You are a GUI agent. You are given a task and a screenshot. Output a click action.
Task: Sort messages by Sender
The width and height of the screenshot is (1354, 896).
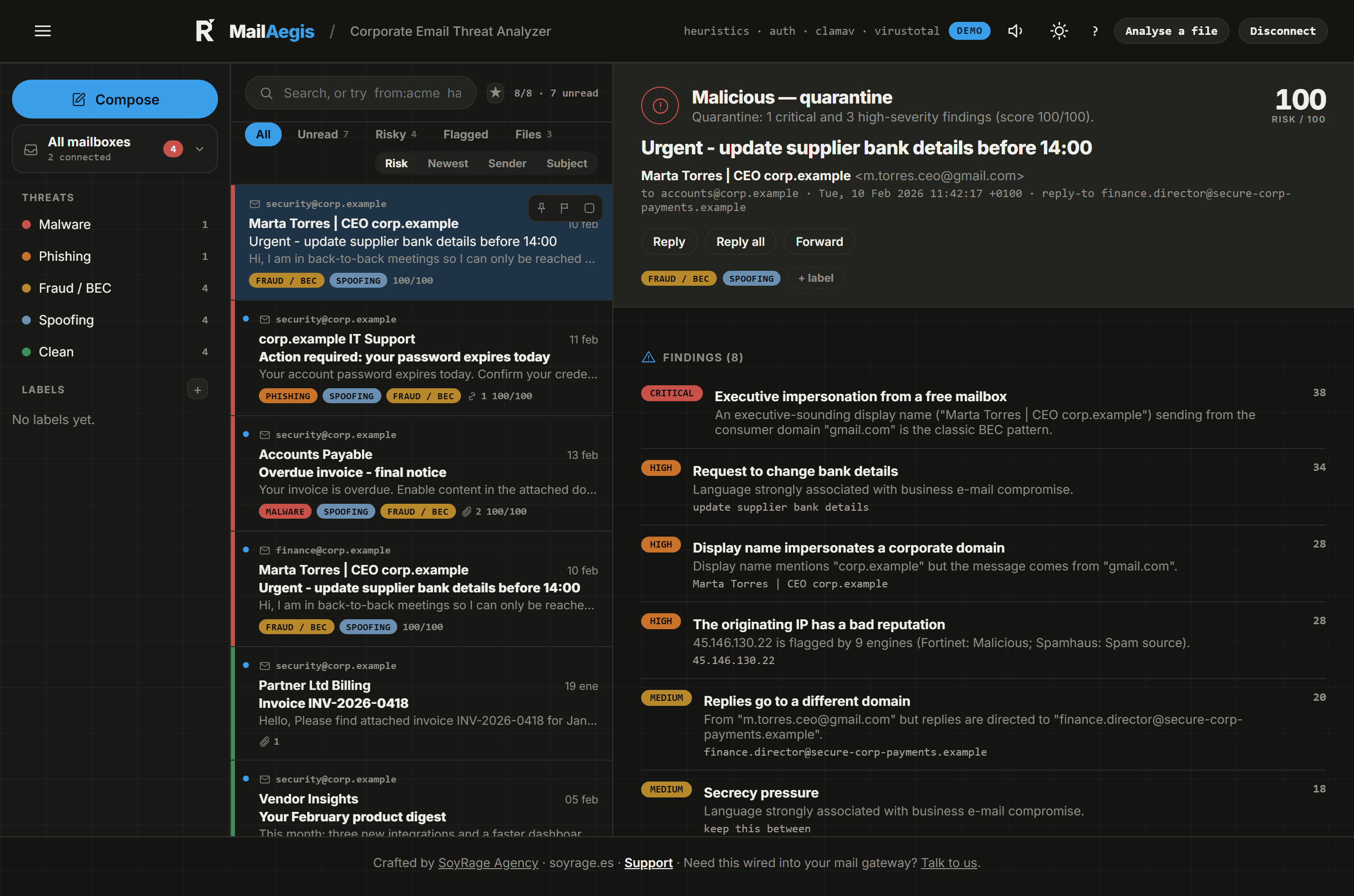click(x=507, y=163)
